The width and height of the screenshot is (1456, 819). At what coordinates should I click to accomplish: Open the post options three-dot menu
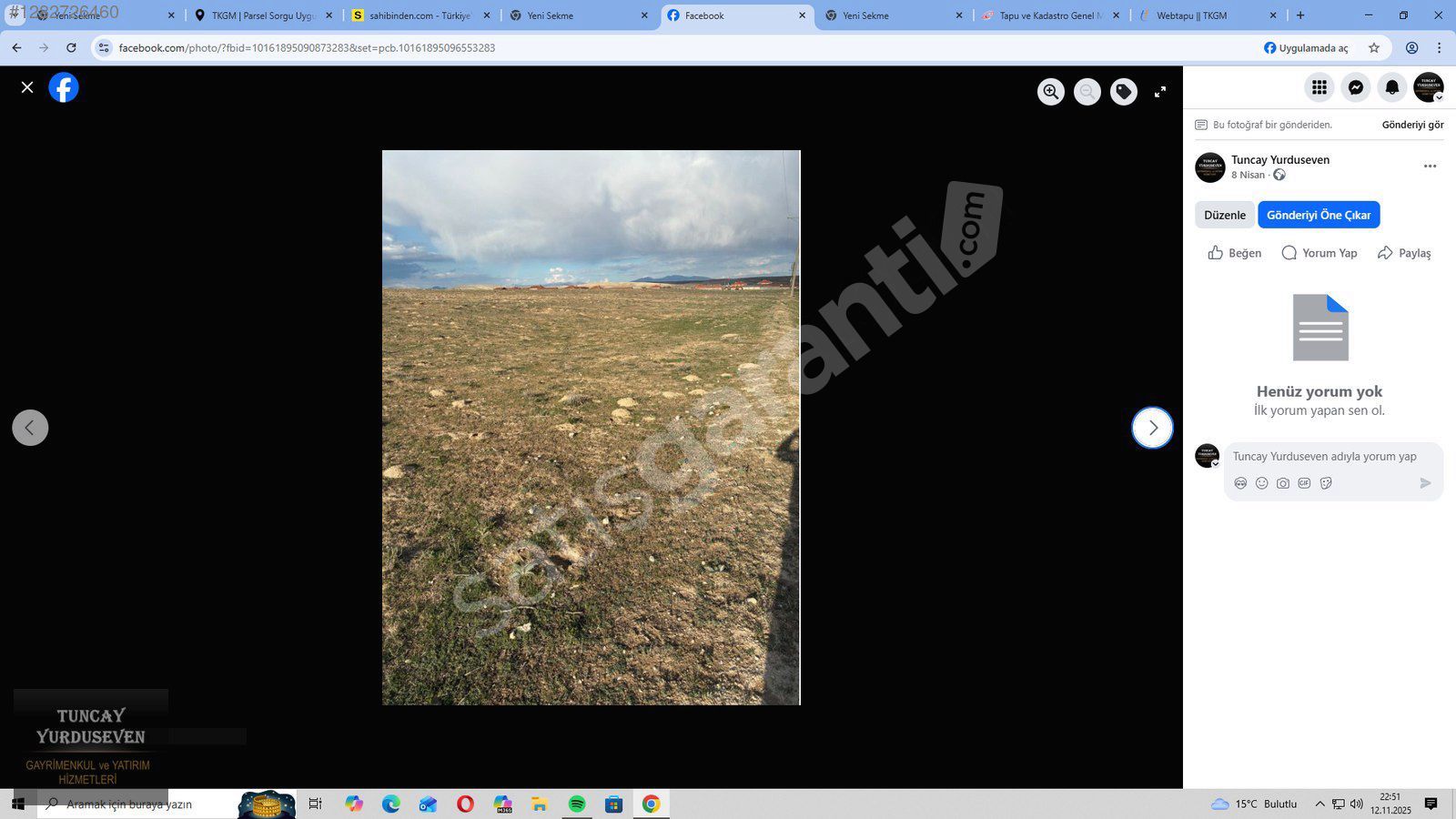(1430, 167)
